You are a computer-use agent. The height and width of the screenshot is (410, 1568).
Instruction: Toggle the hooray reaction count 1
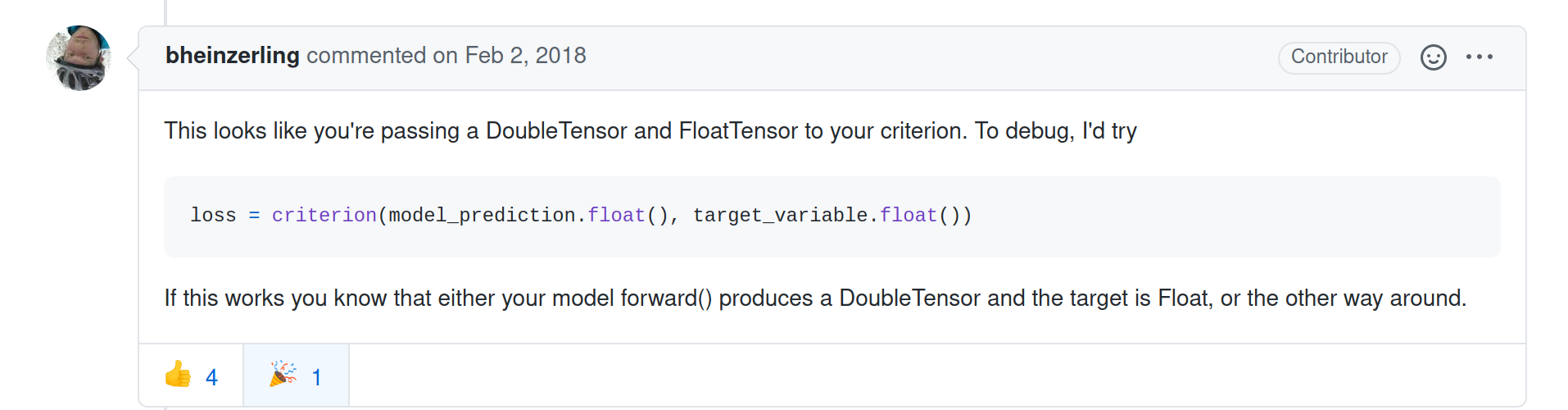point(316,377)
